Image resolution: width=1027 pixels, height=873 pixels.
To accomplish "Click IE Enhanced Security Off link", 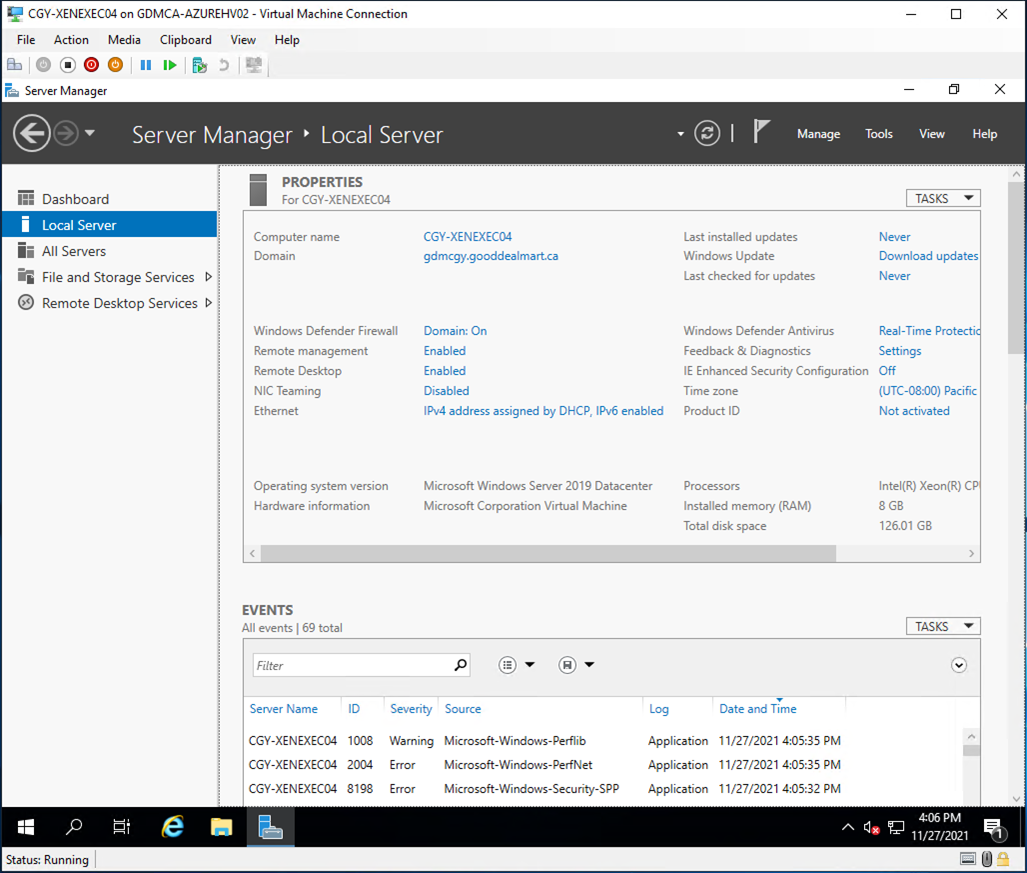I will 887,371.
